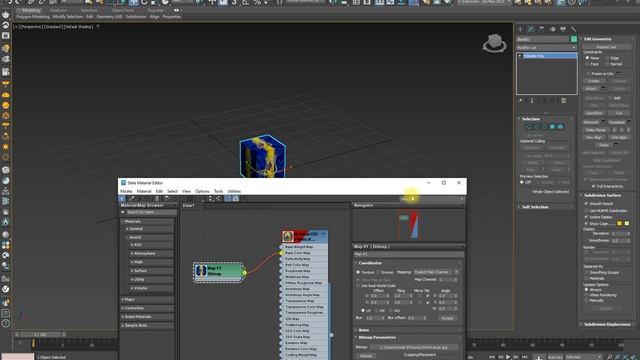Click the Attach button in Edit Geometry
This screenshot has height=360, width=640.
[591, 89]
